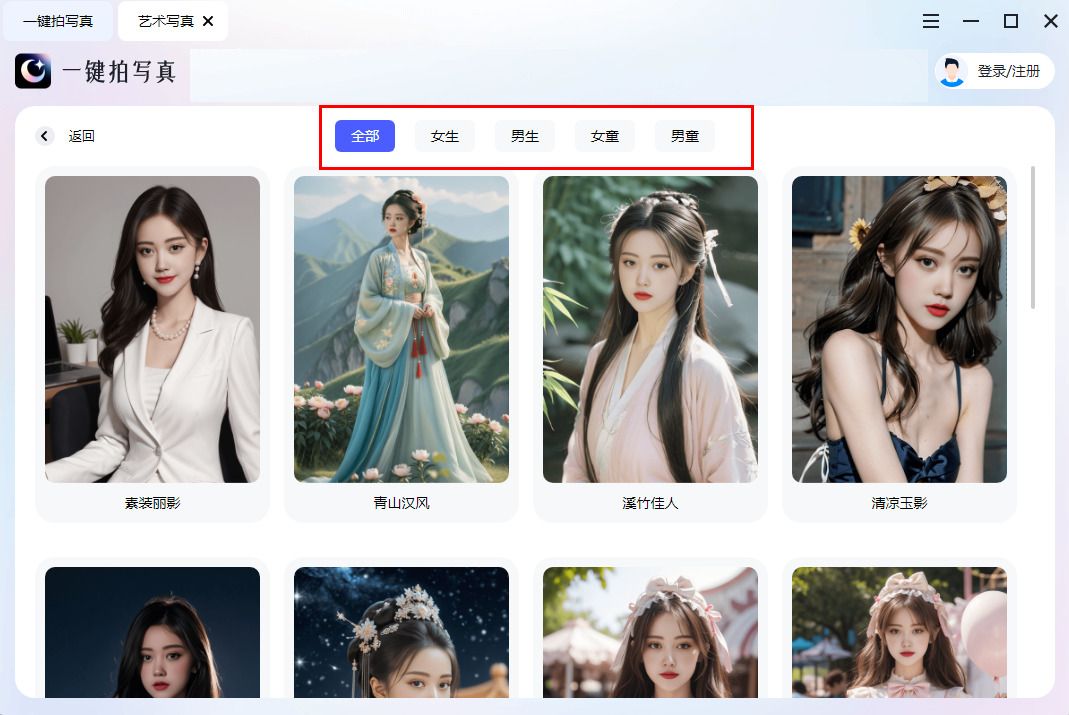Open the 素装丽影 template thumbnail
Viewport: 1069px width, 715px height.
point(152,329)
